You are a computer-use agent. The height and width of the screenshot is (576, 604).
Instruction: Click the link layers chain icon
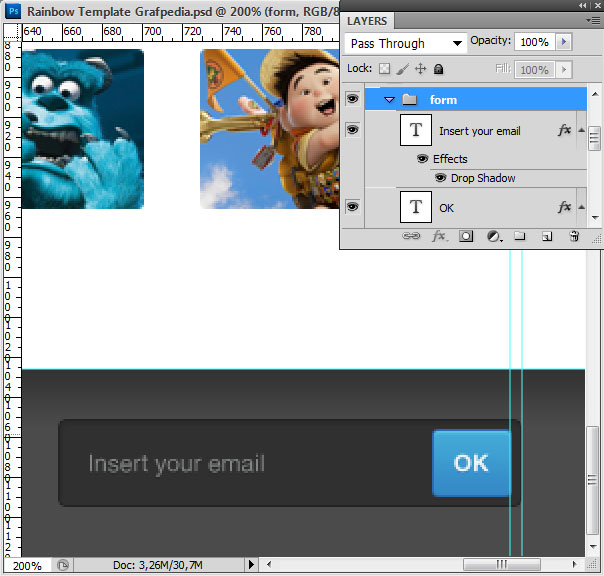(x=411, y=236)
